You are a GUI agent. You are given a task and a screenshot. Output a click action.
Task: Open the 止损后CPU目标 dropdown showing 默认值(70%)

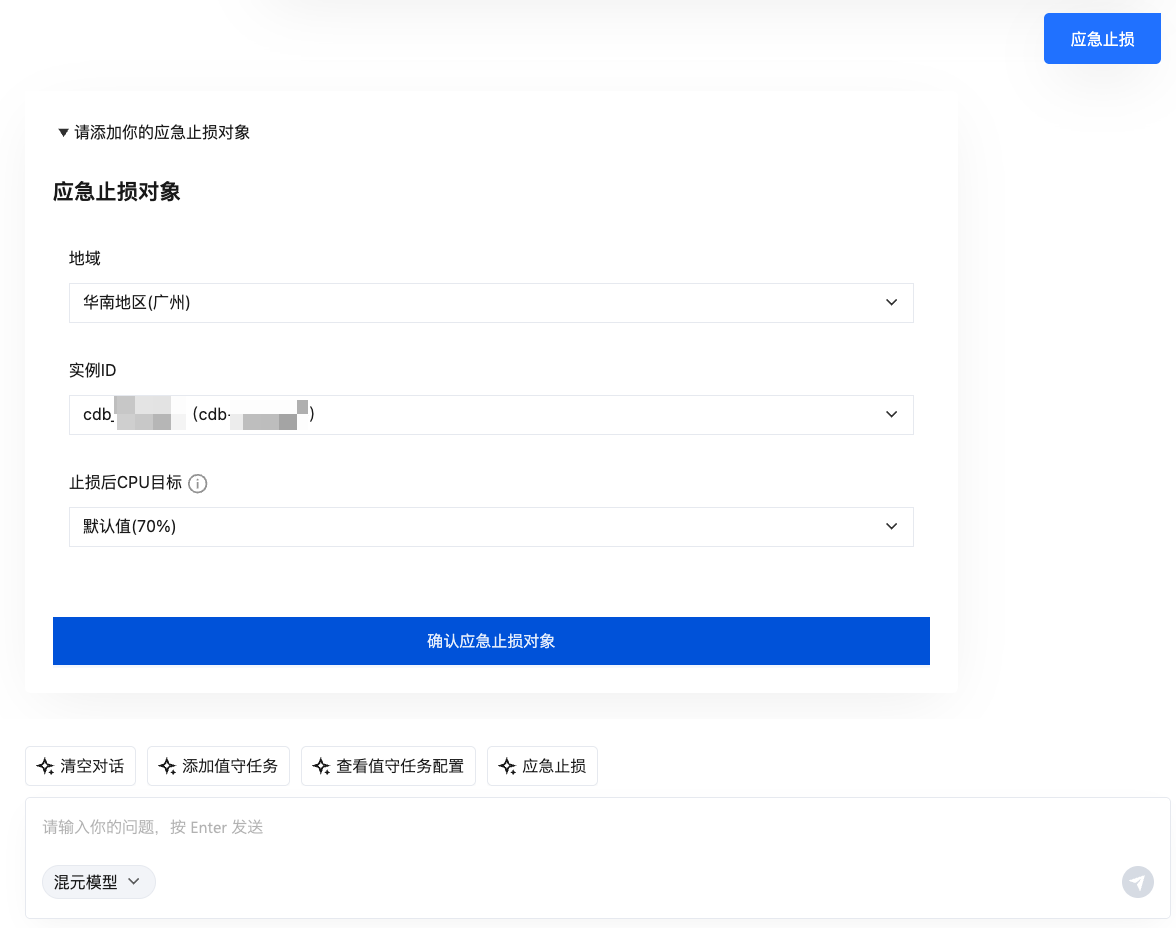click(x=490, y=527)
